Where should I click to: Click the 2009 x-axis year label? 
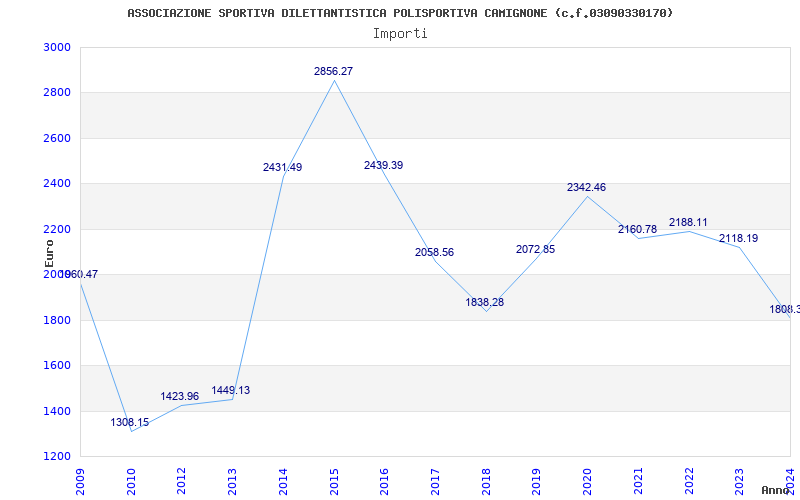[x=80, y=482]
